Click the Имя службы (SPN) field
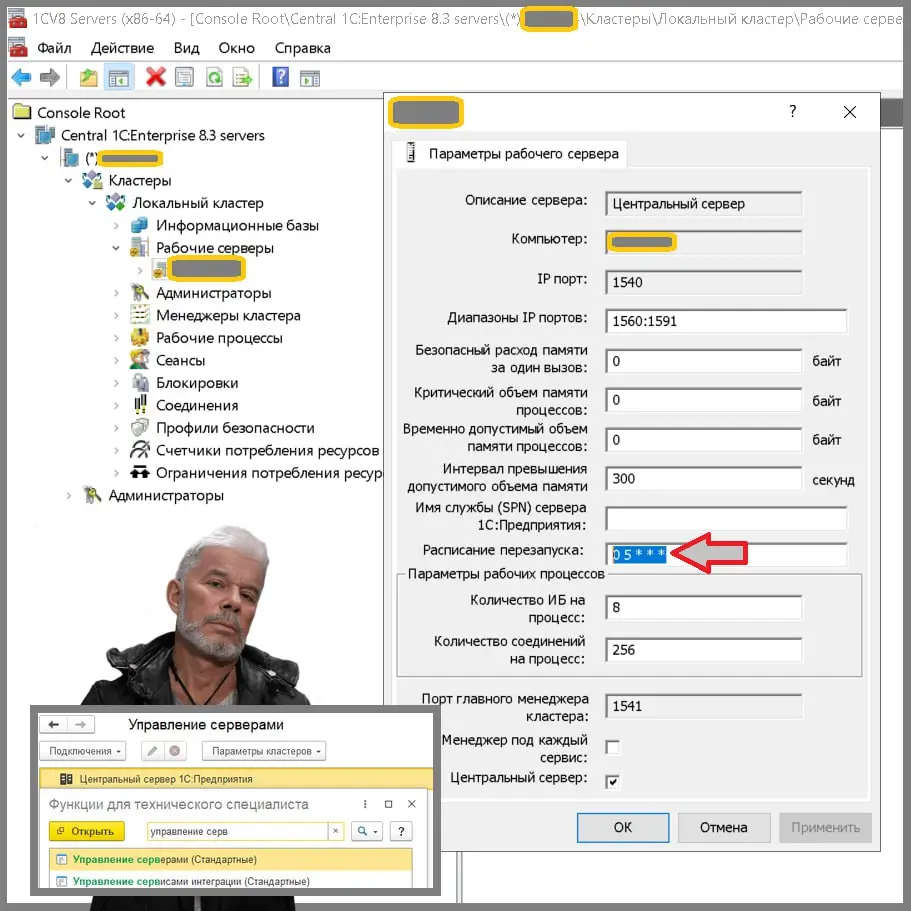 pos(726,518)
